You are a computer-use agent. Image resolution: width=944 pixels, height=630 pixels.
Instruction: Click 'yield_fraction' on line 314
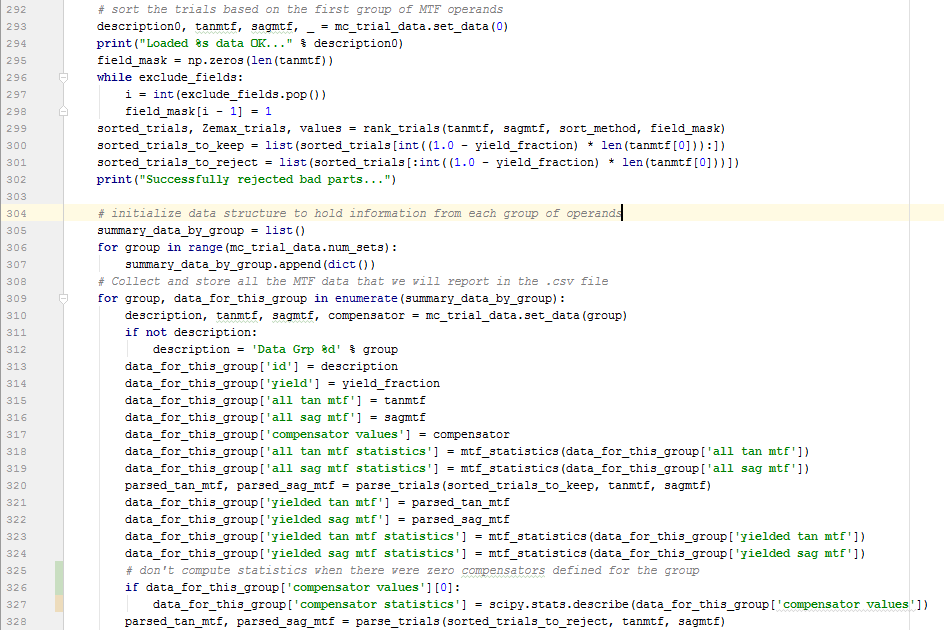pyautogui.click(x=391, y=384)
